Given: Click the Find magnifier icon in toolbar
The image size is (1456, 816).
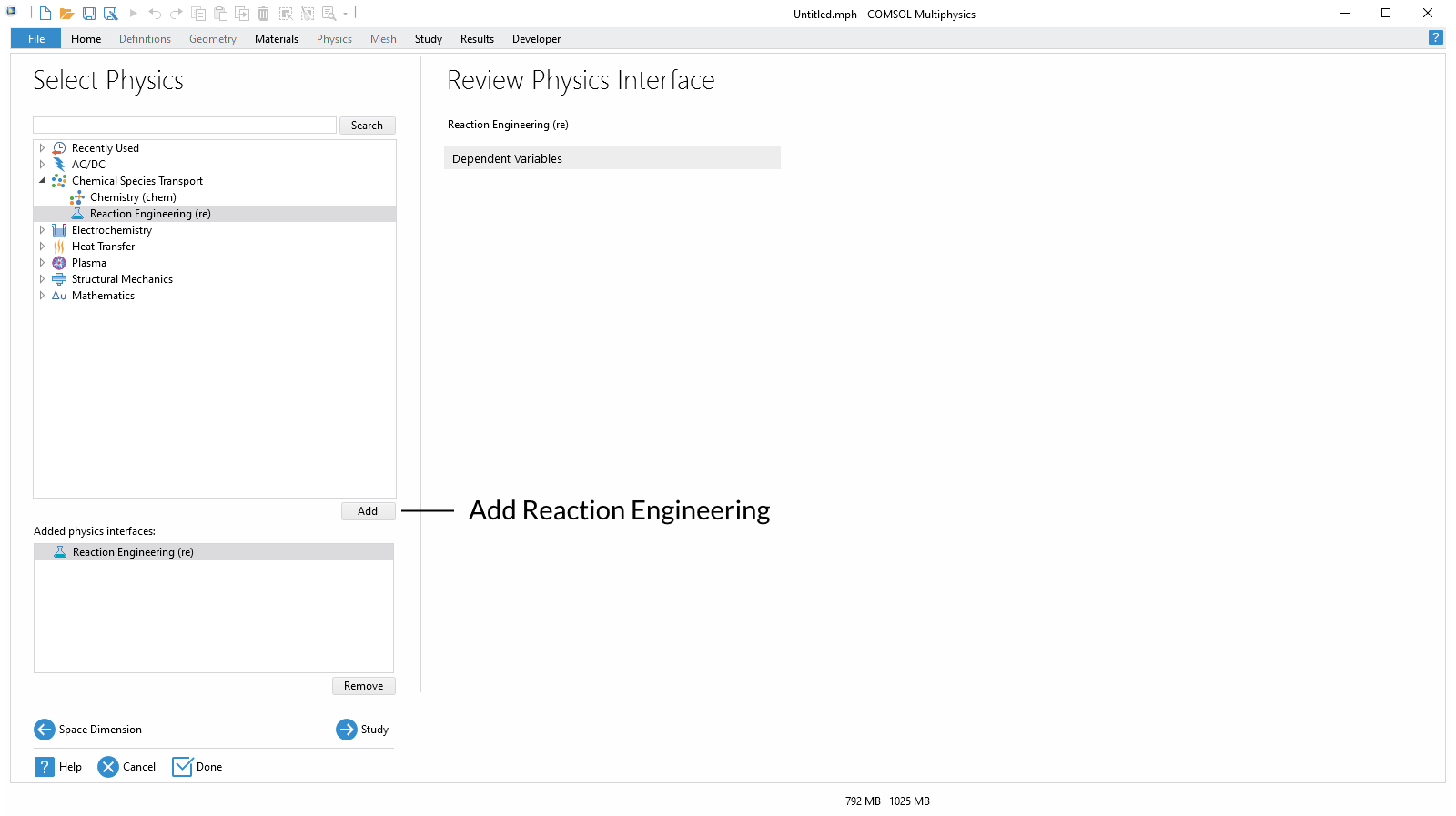Looking at the screenshot, I should pos(329,14).
